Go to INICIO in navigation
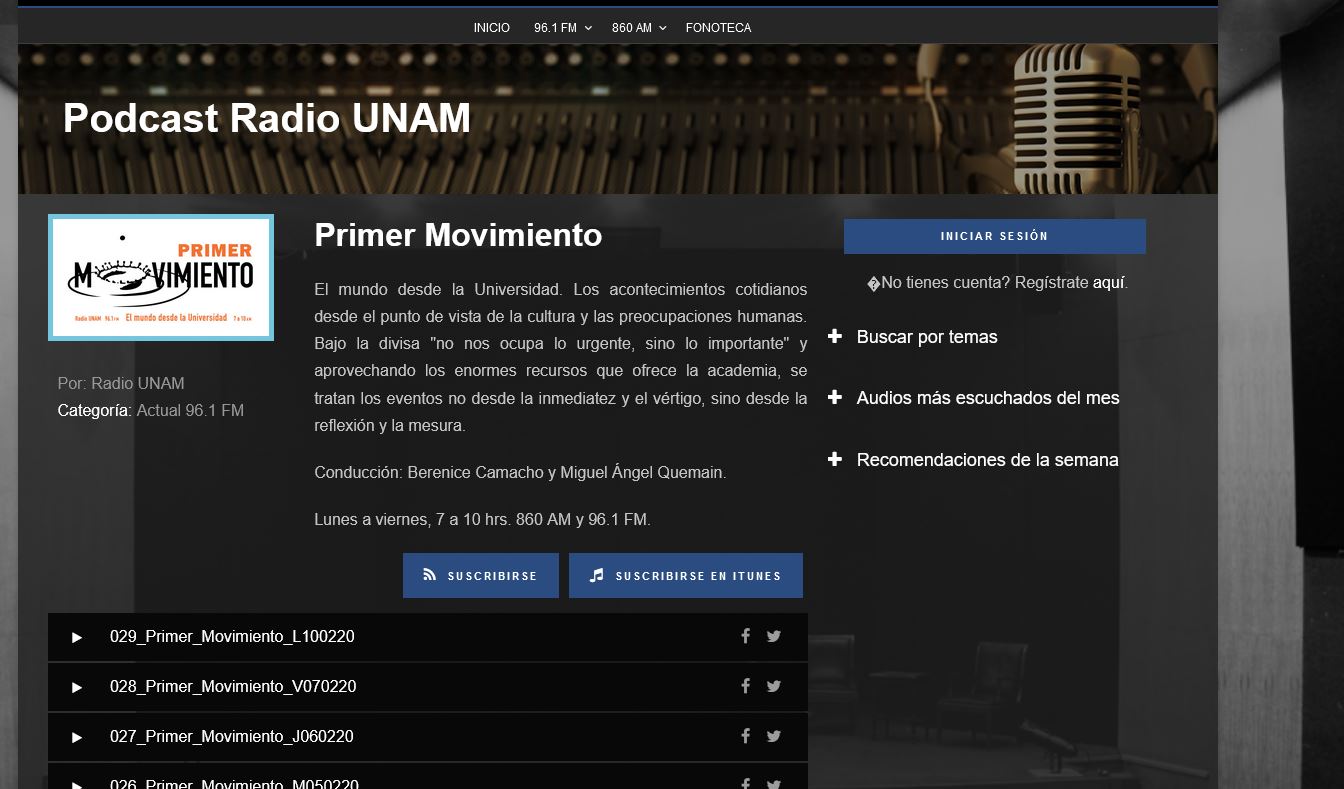Screen dimensions: 1344x789 click(492, 28)
